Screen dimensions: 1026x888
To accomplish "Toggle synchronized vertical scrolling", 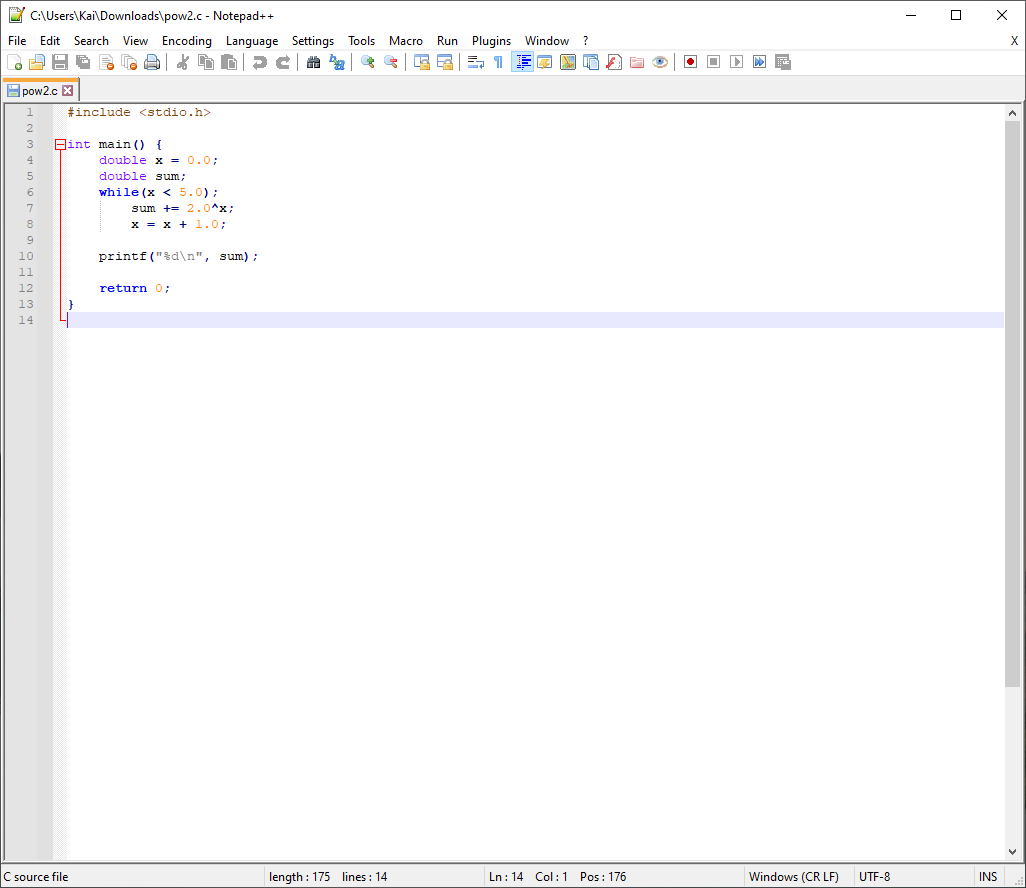I will (421, 62).
